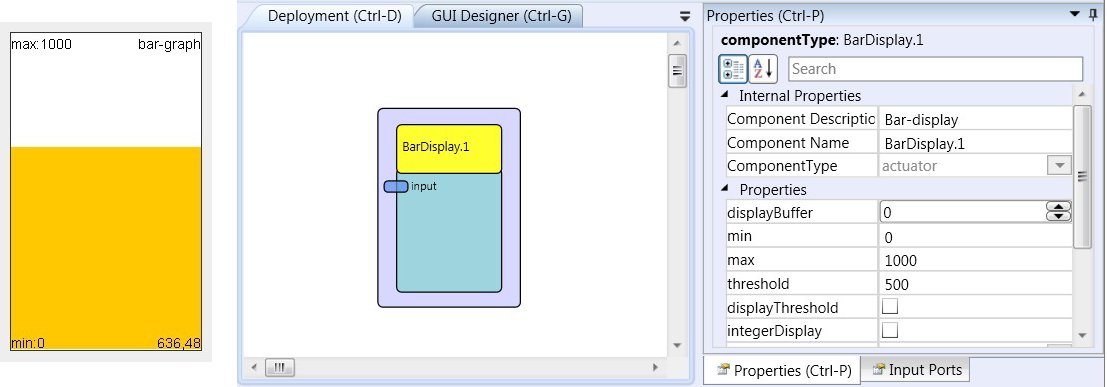Edit the threshold value 500 field

click(976, 285)
